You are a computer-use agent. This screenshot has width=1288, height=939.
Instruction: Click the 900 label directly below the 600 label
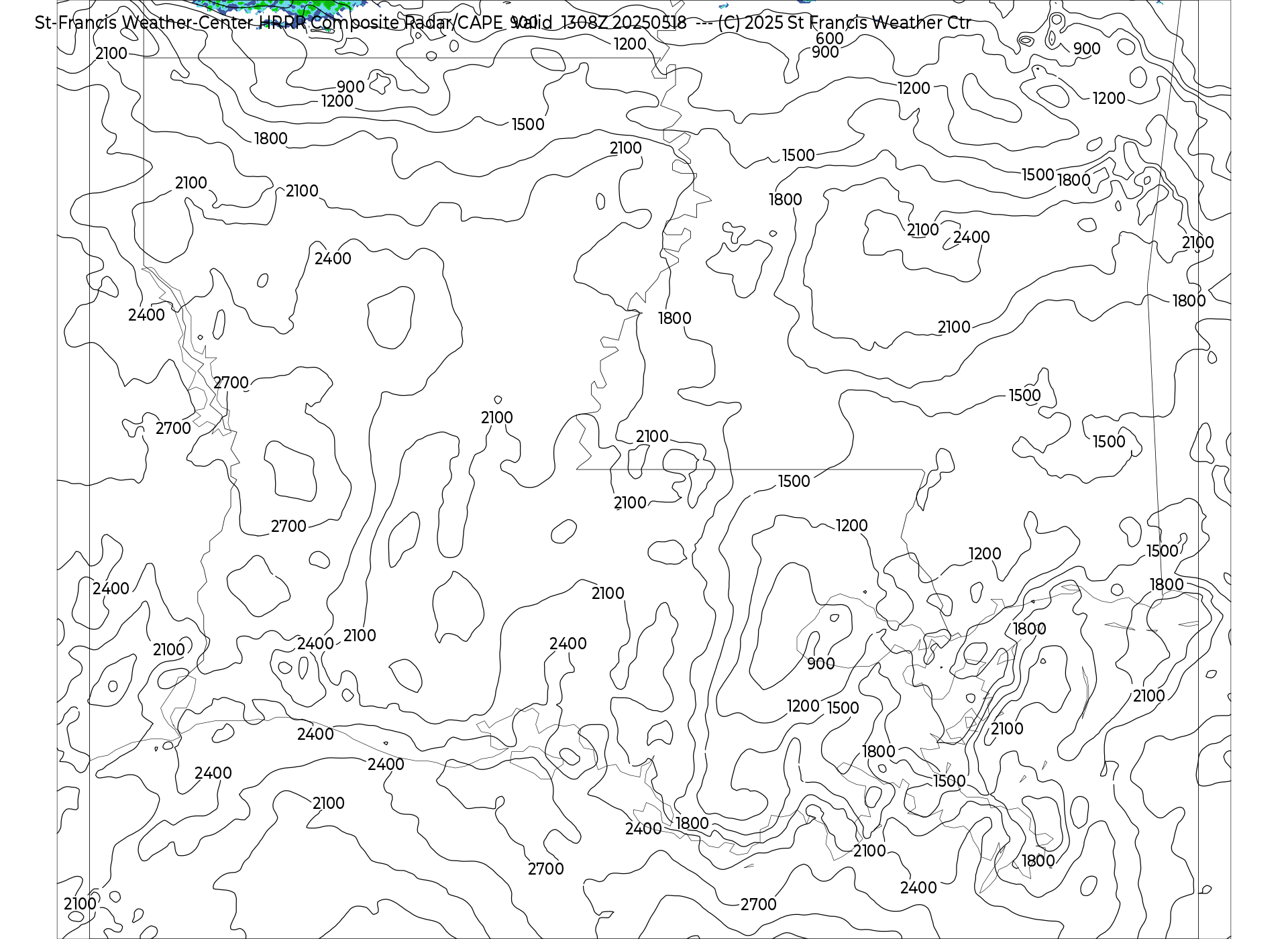[x=825, y=52]
